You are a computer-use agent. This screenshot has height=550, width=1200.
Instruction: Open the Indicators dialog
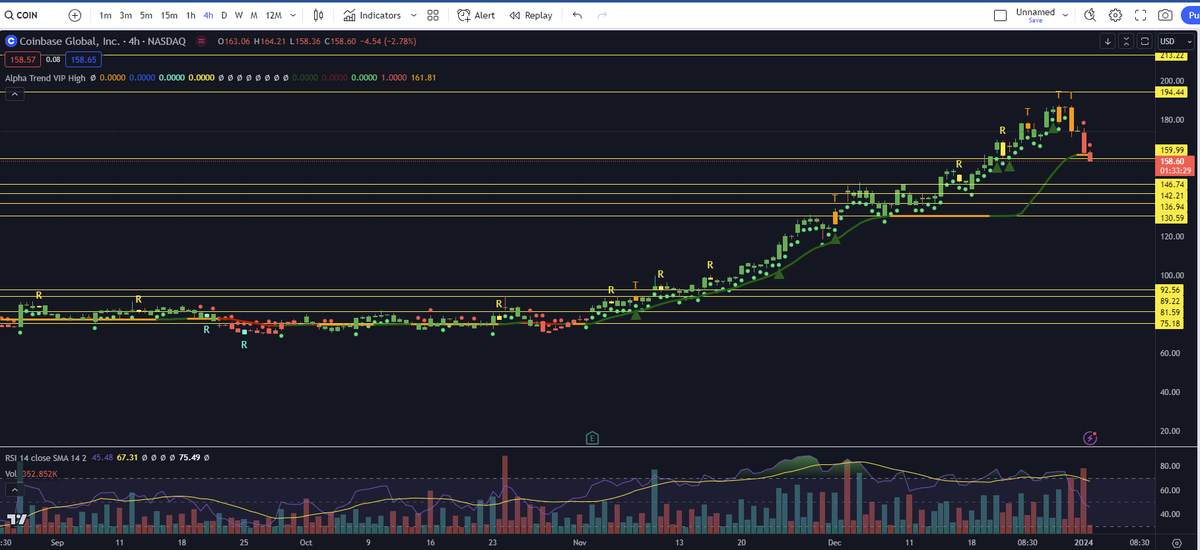(x=372, y=15)
